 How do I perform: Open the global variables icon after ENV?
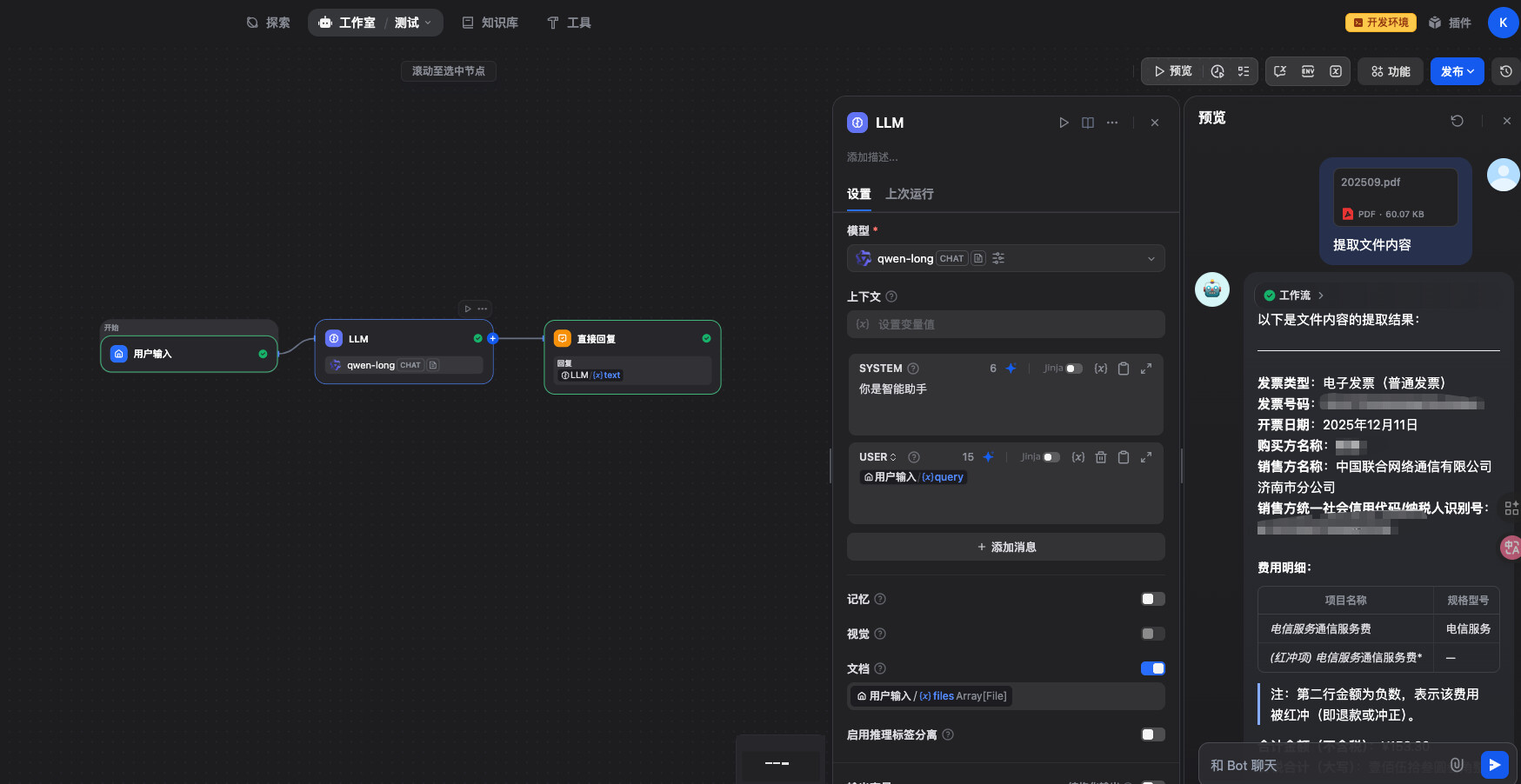tap(1336, 71)
